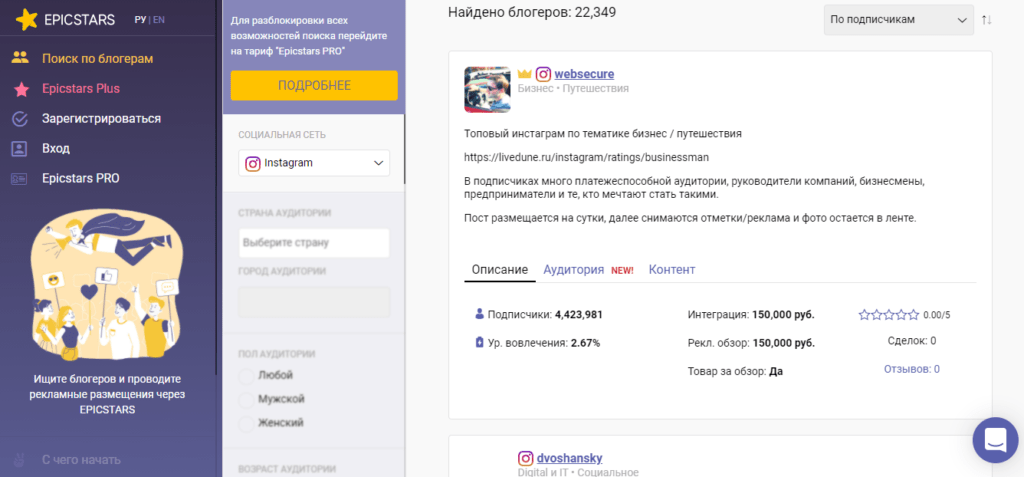Switch to the 'Контент' tab
The image size is (1024, 477).
coord(671,270)
